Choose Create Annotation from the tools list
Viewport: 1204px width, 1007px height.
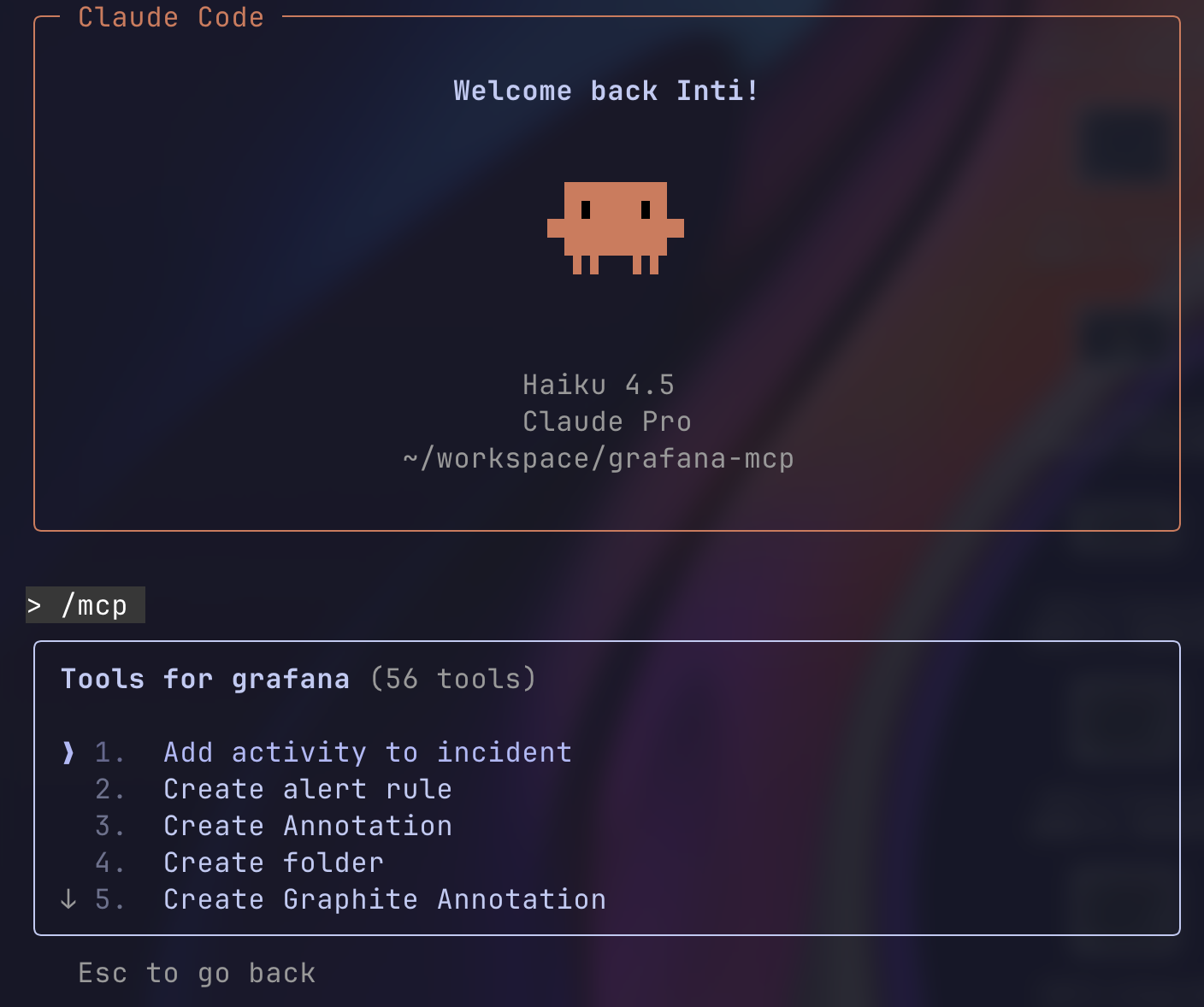coord(308,826)
